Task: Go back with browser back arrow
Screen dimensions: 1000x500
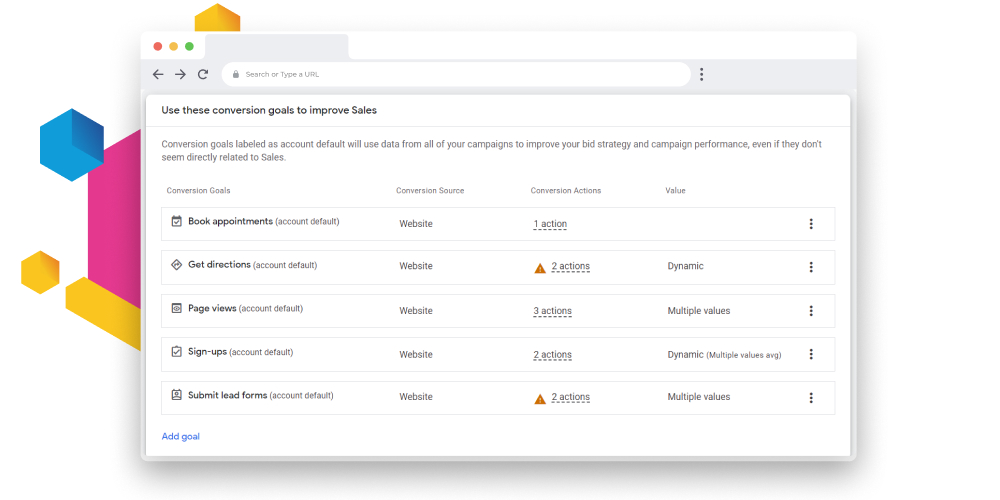Action: (x=158, y=74)
